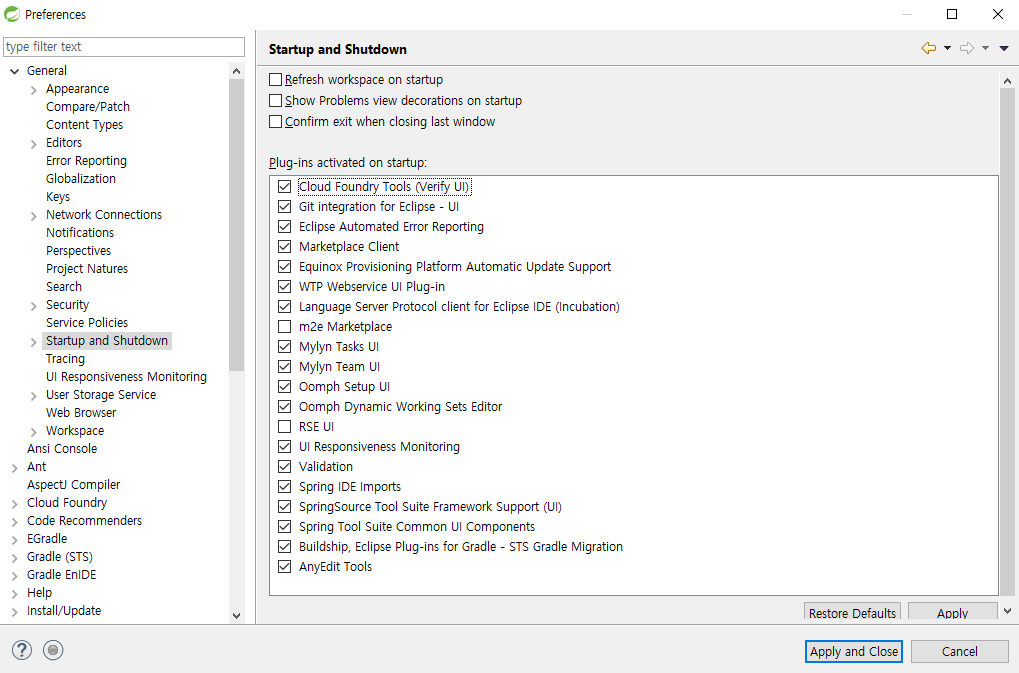The width and height of the screenshot is (1019, 673).
Task: Select Buildship Gradle STS Migration row
Action: (x=461, y=547)
